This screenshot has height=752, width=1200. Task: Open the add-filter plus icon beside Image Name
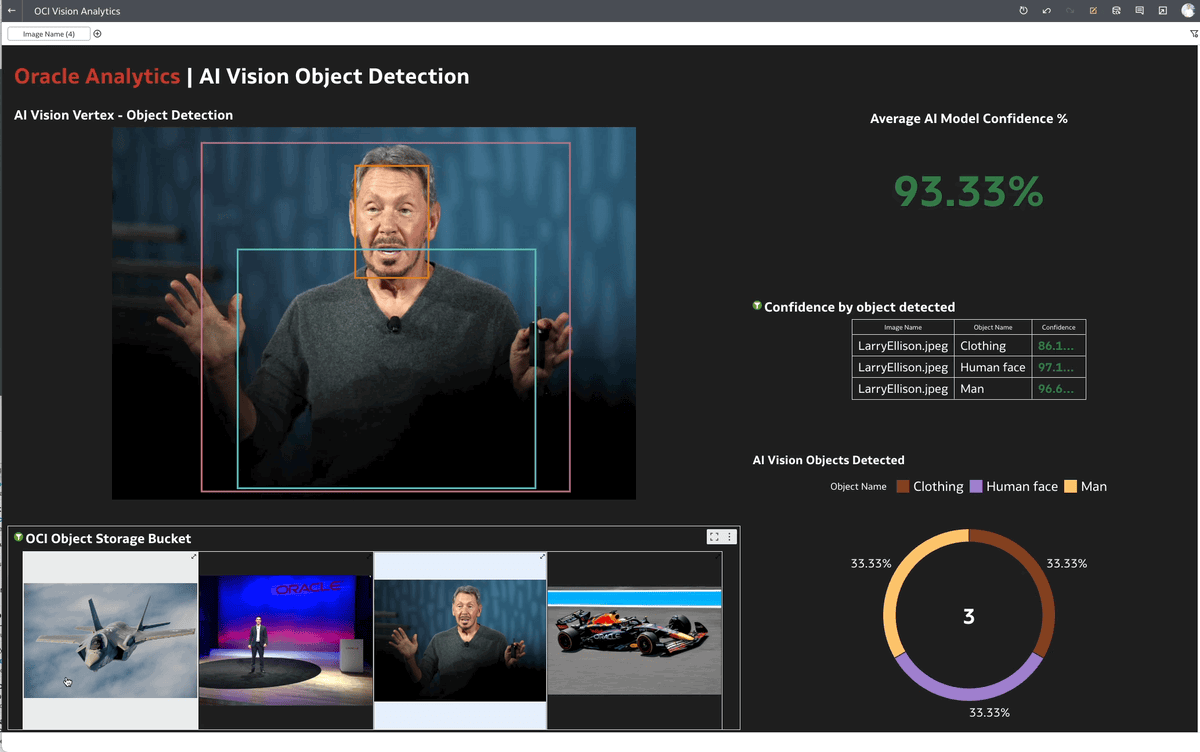tap(96, 33)
